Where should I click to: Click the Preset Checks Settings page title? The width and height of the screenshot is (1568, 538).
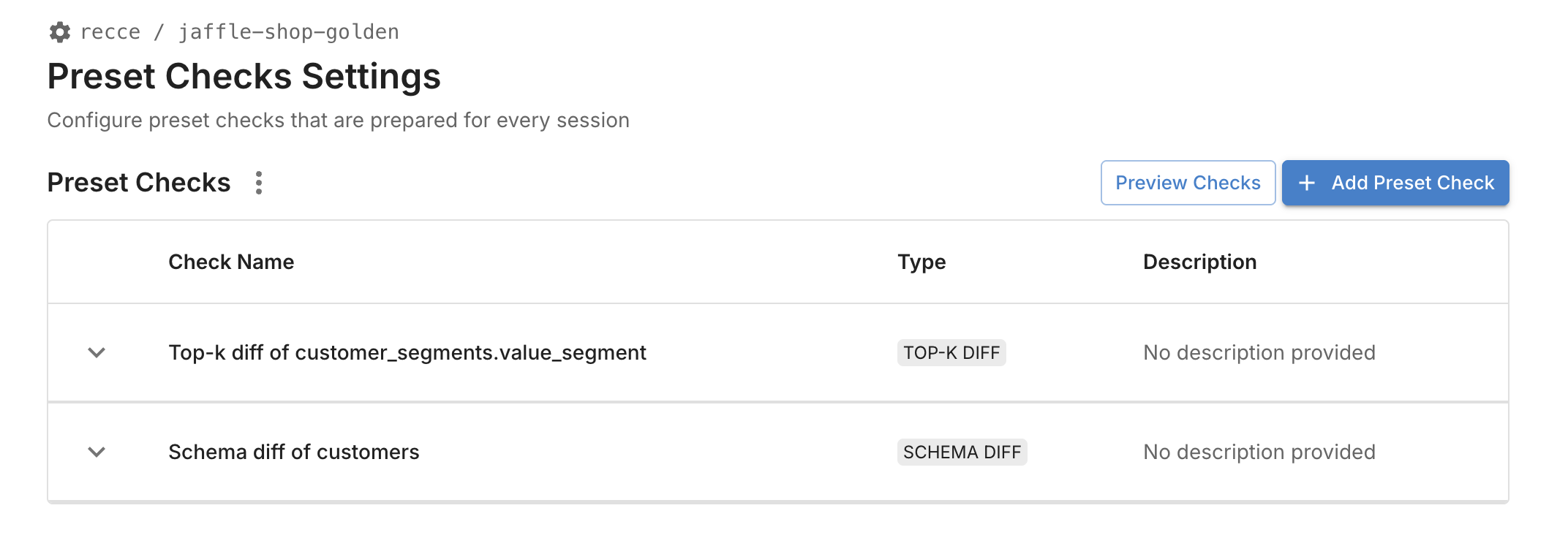pos(244,77)
